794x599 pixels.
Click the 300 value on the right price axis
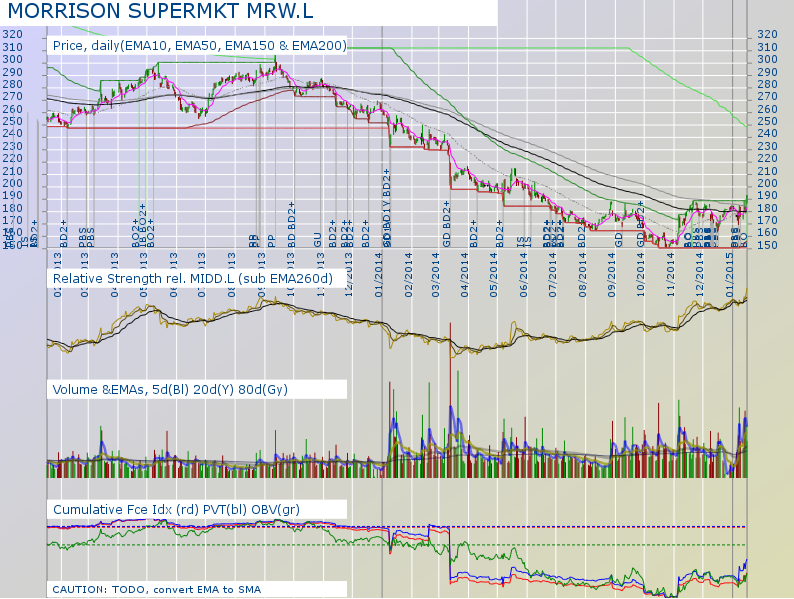pos(767,59)
